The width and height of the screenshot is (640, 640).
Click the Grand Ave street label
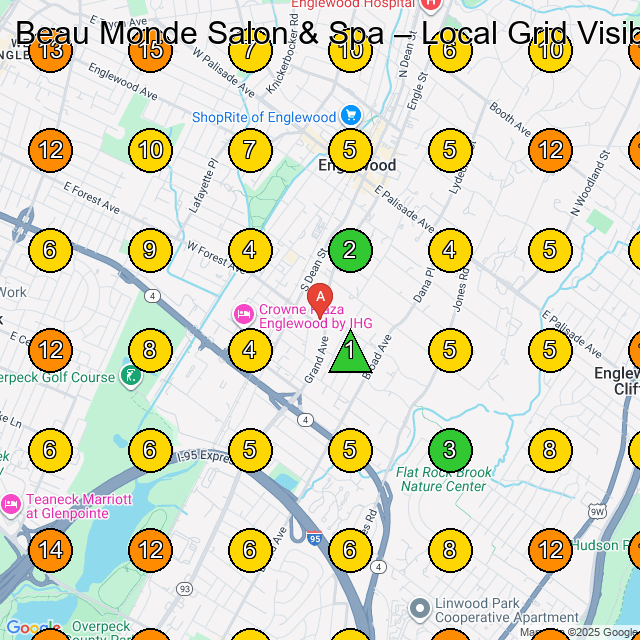tap(317, 360)
